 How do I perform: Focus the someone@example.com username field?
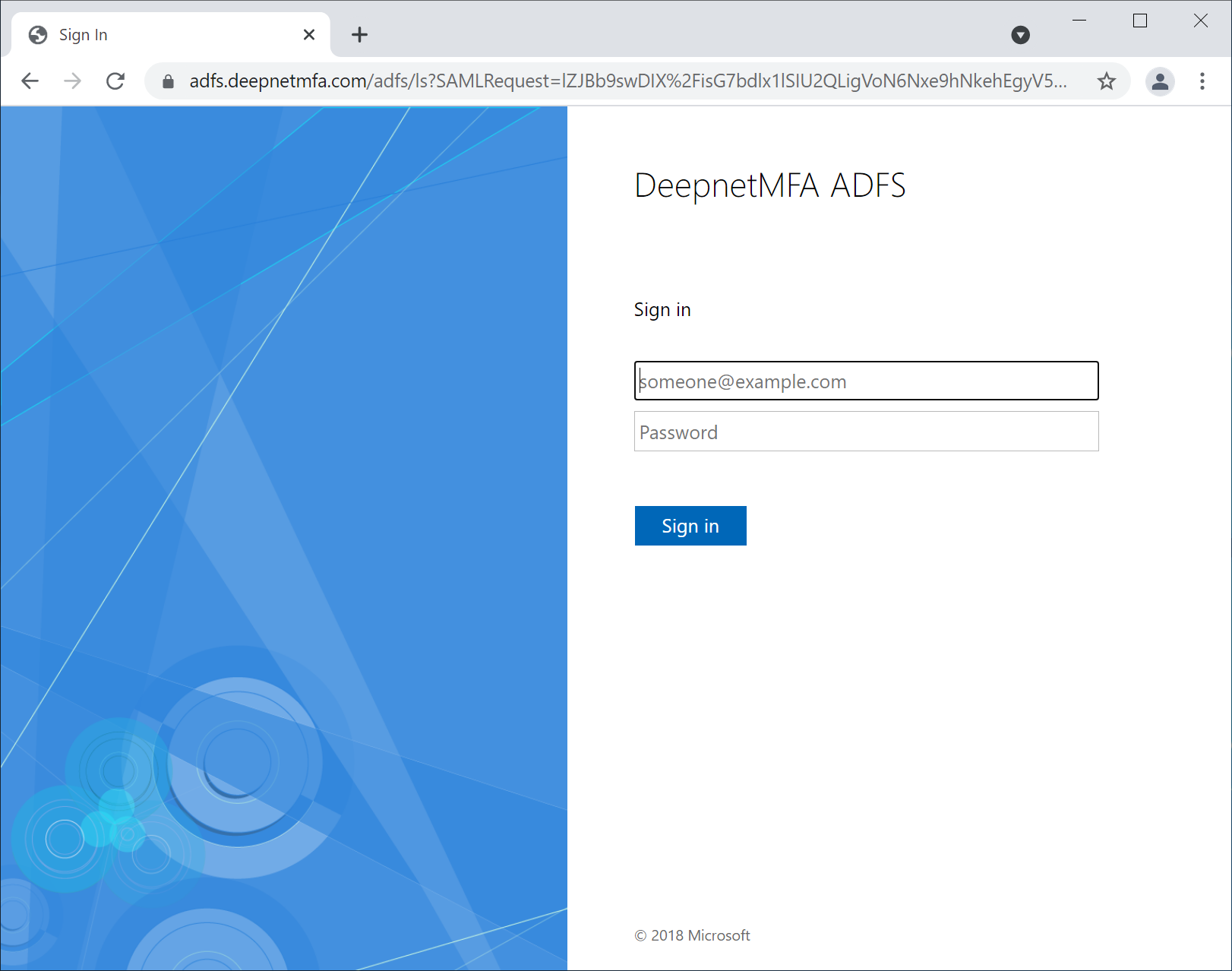click(x=866, y=381)
